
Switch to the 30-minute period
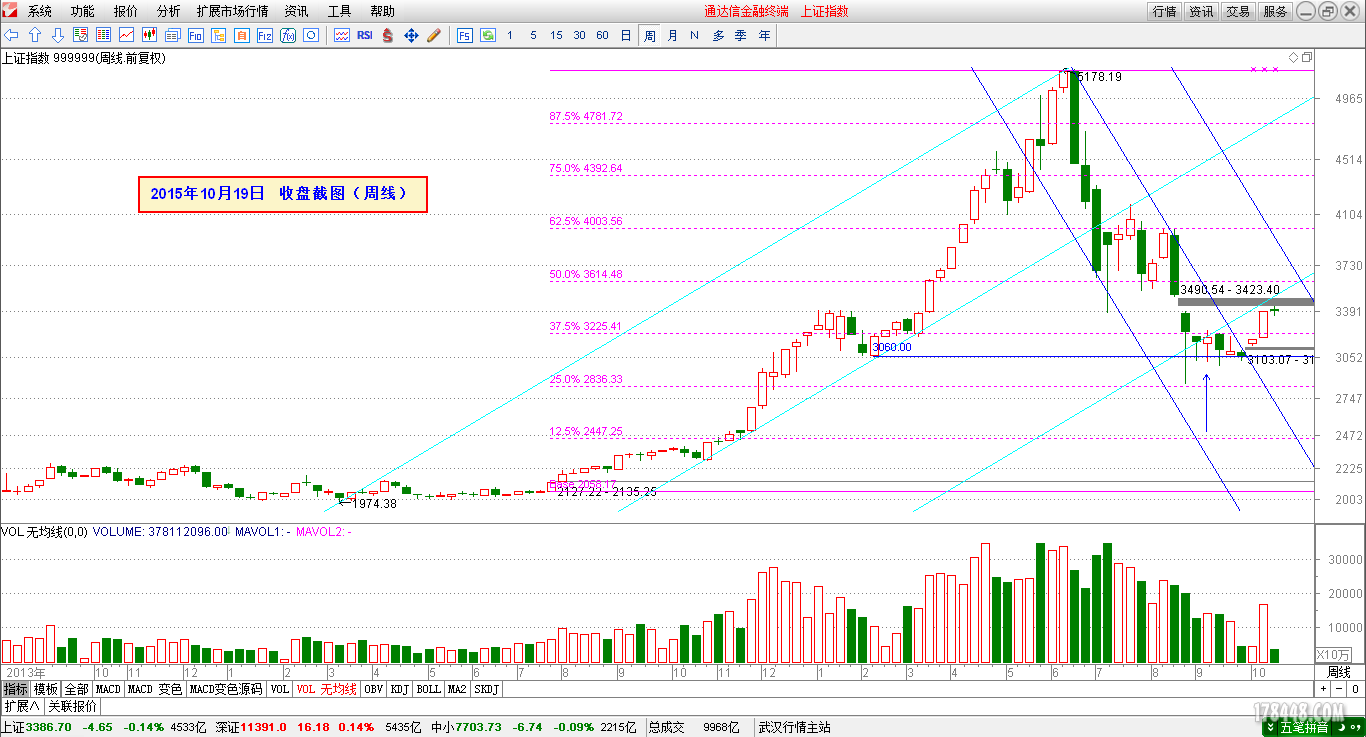pyautogui.click(x=579, y=35)
